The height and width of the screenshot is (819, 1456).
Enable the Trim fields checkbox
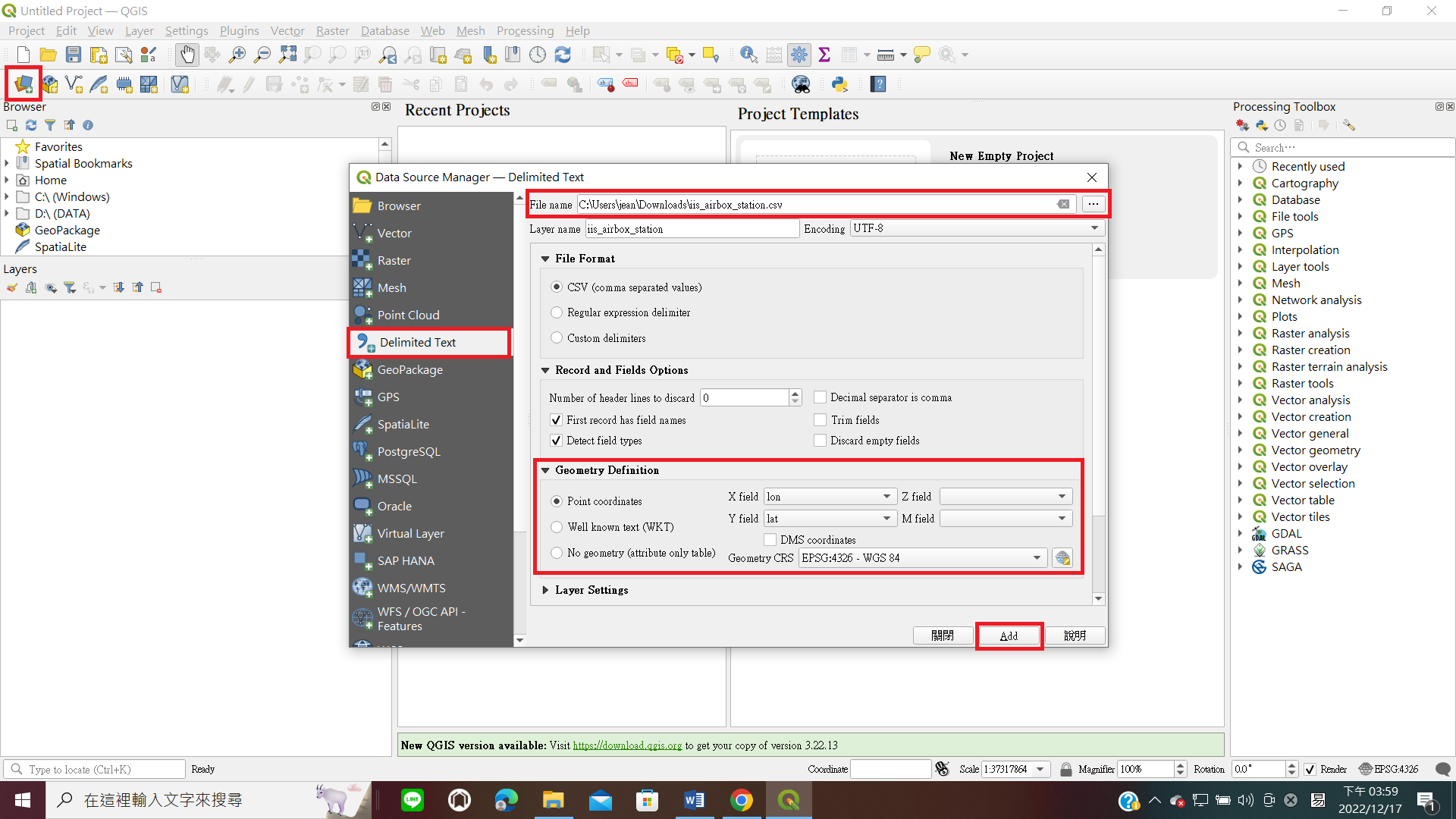click(820, 420)
